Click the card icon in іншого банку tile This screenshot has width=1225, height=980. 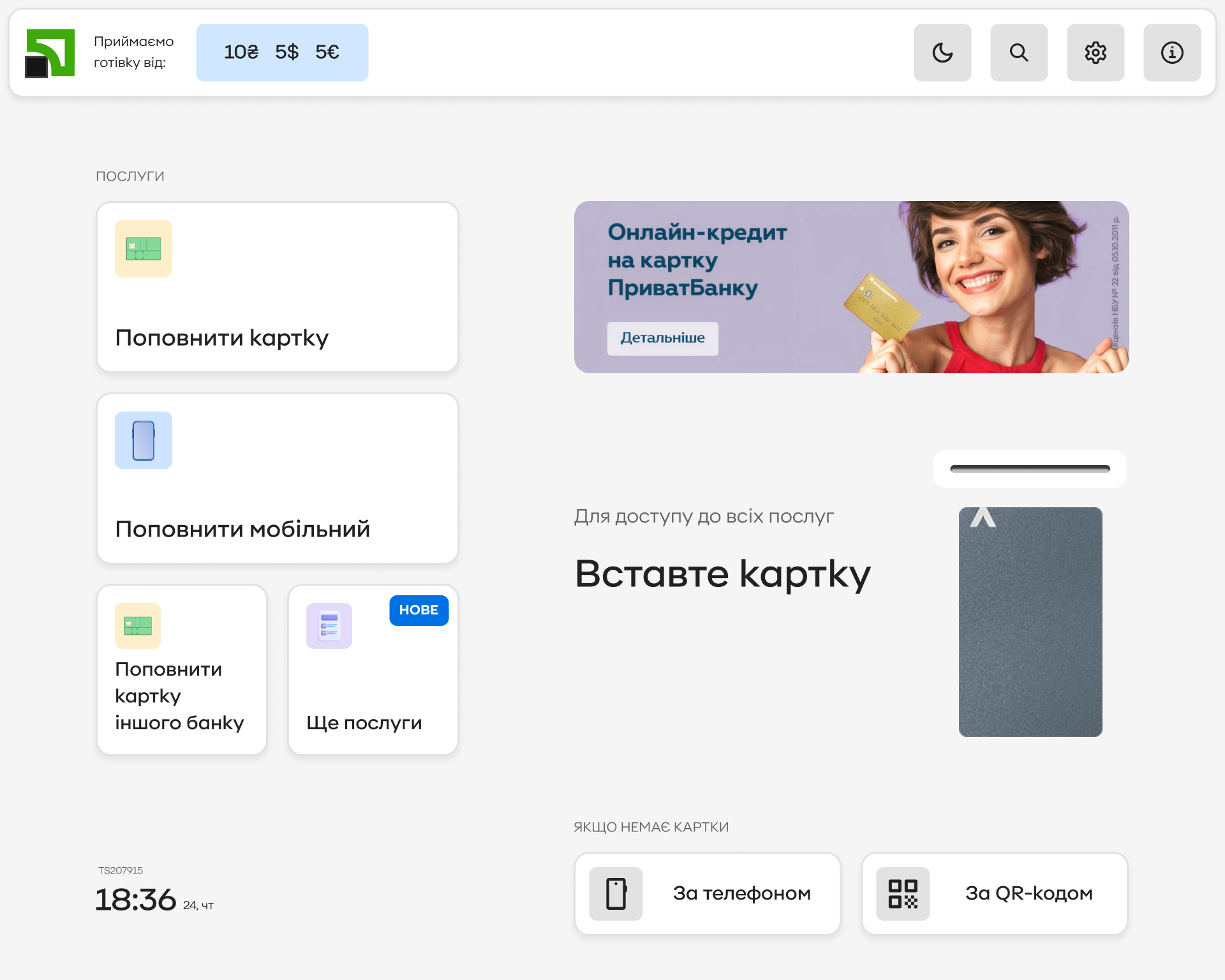[138, 626]
